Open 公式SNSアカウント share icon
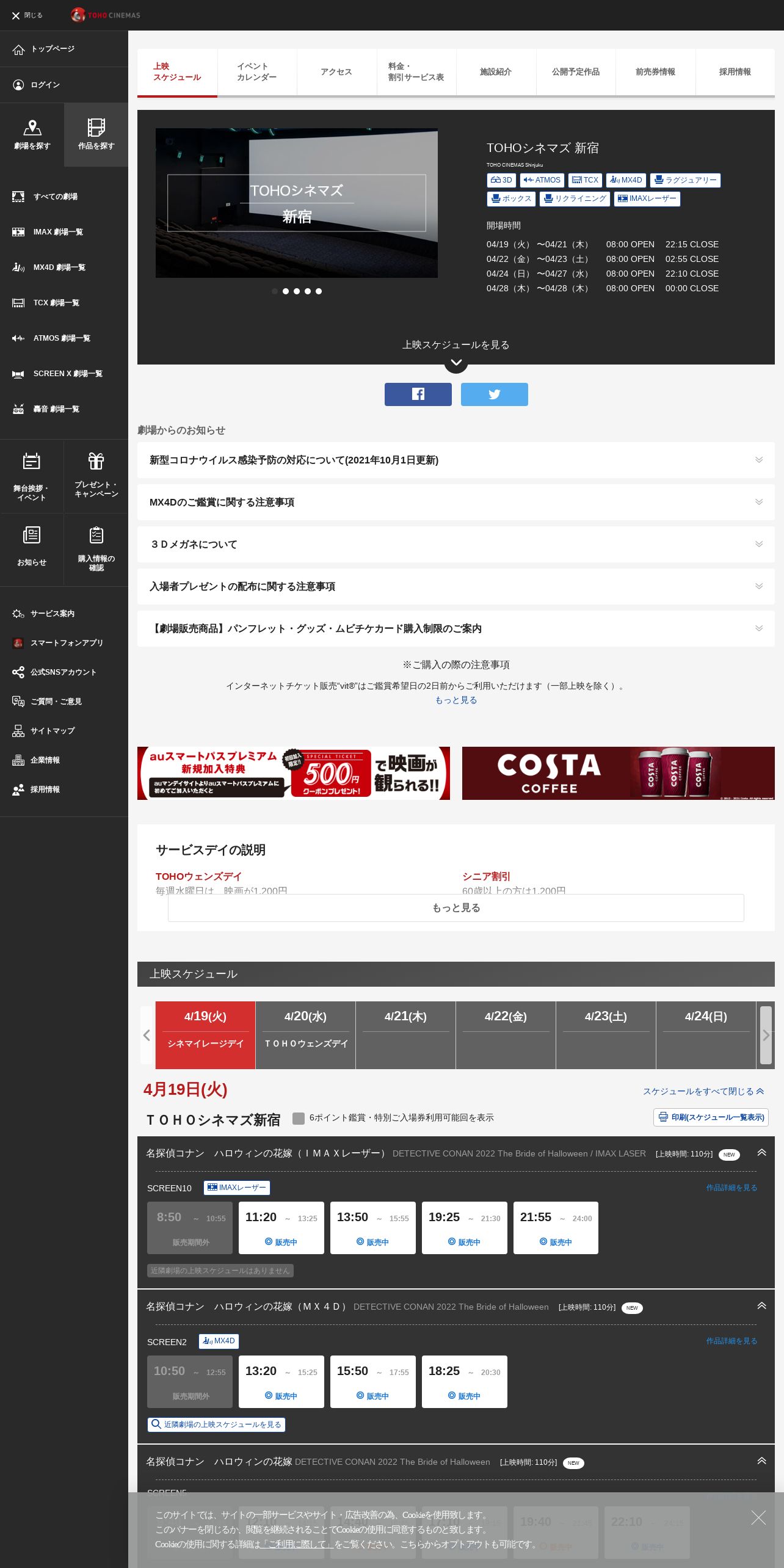The width and height of the screenshot is (784, 1568). [x=18, y=672]
